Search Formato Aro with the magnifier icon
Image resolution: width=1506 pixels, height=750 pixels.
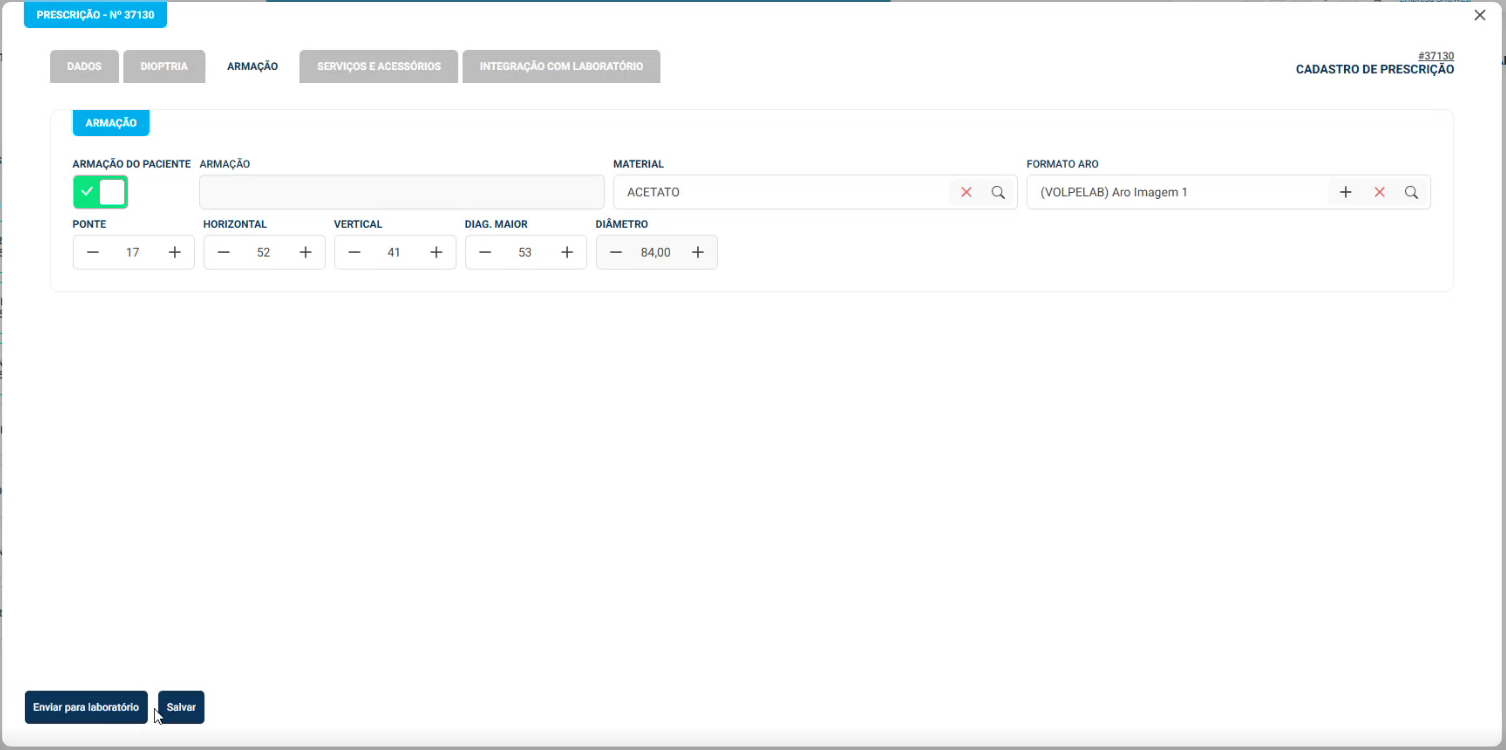1412,192
